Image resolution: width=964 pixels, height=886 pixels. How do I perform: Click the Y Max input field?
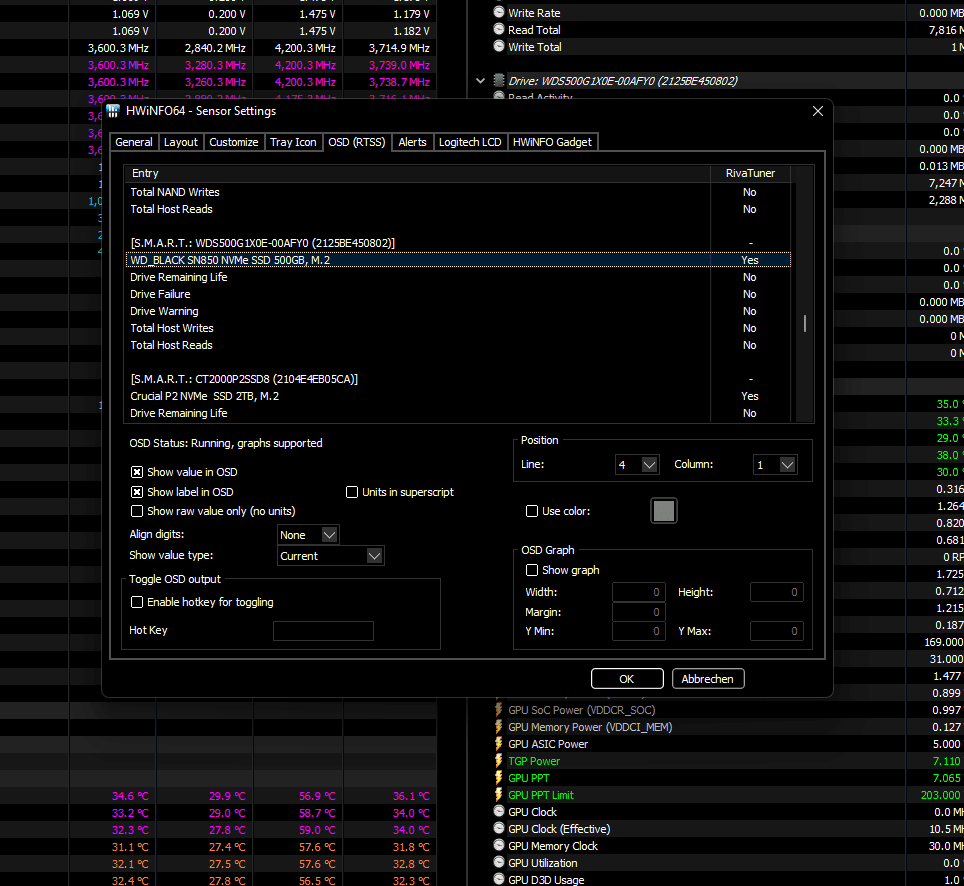776,631
